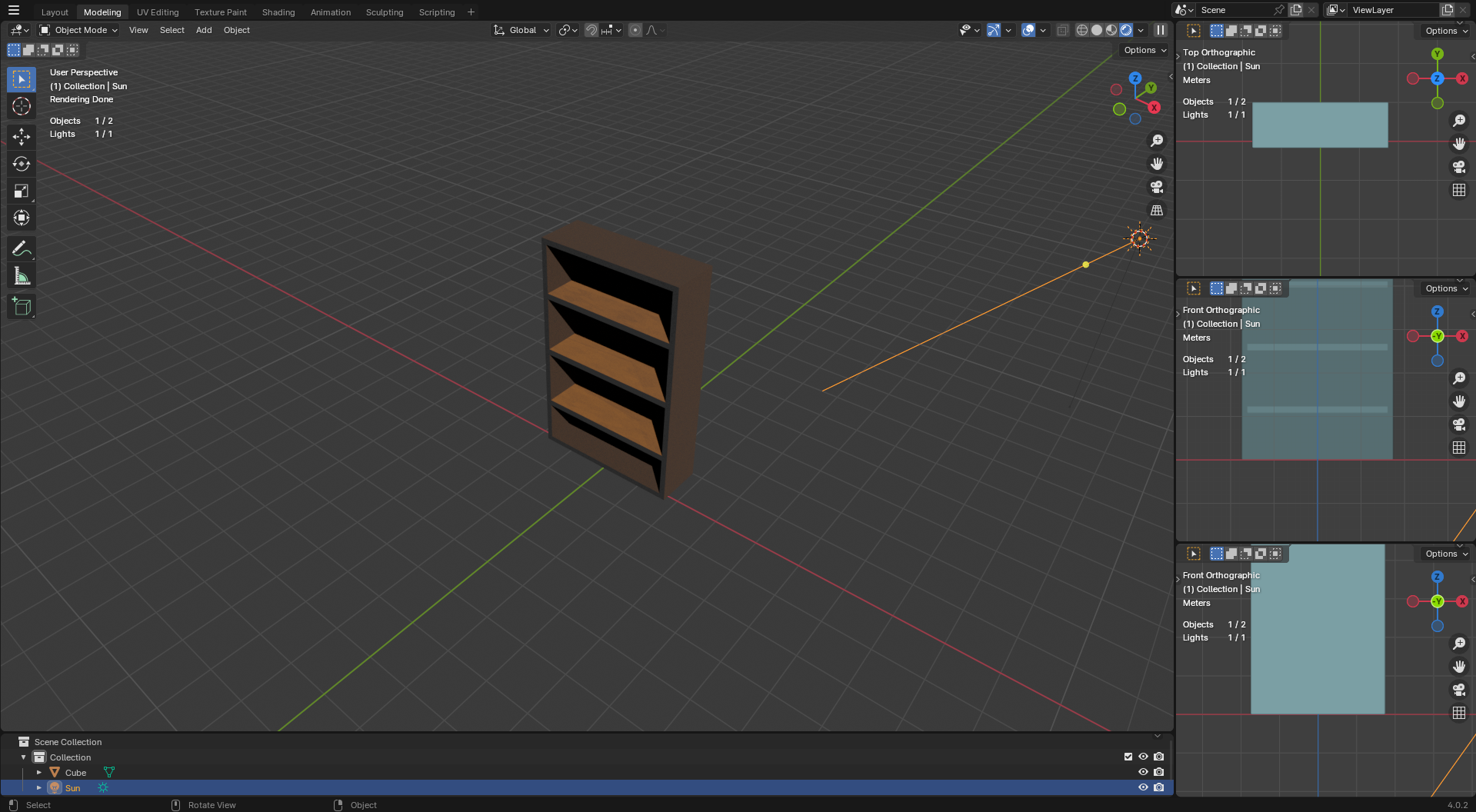Toggle overlays in main viewport header
Screen dimensions: 1476x812
1028,30
